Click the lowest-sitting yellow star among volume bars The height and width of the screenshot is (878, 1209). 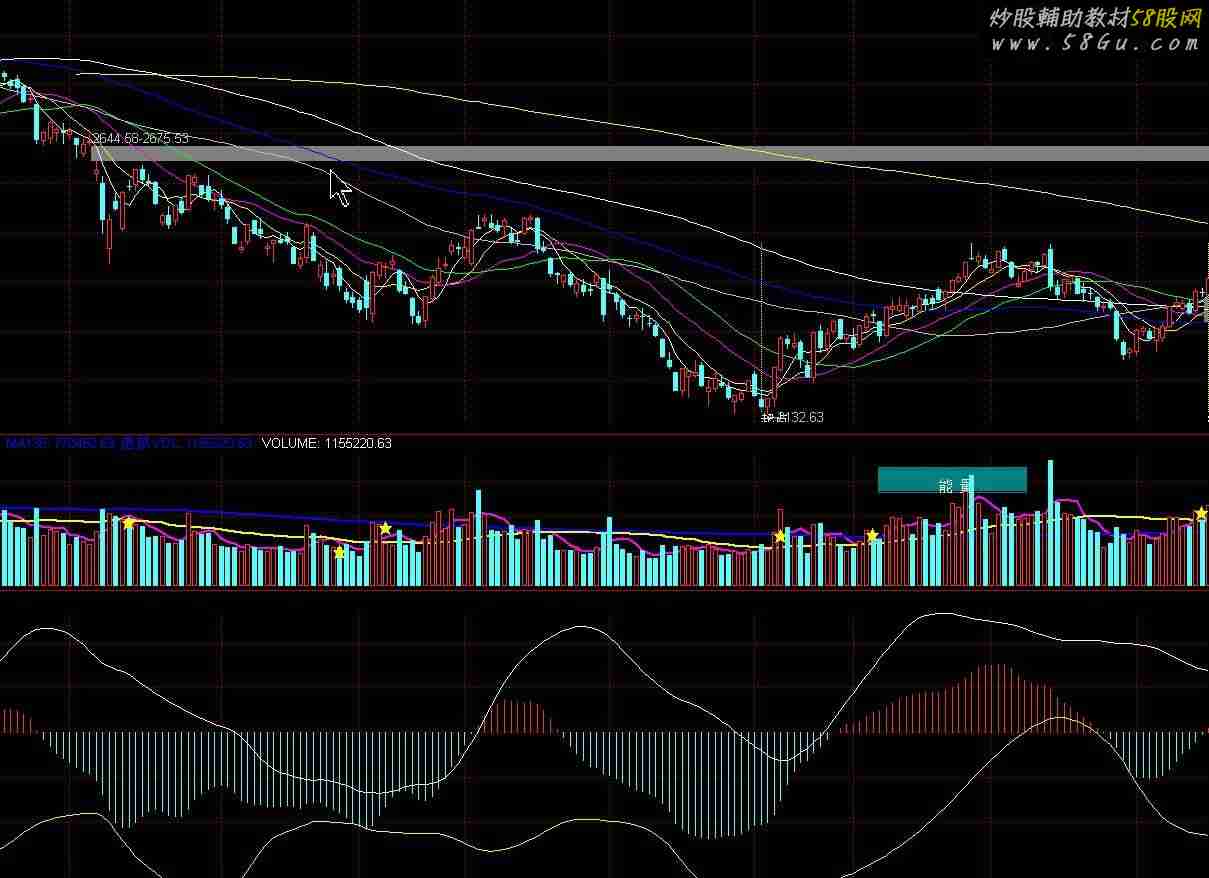[340, 552]
